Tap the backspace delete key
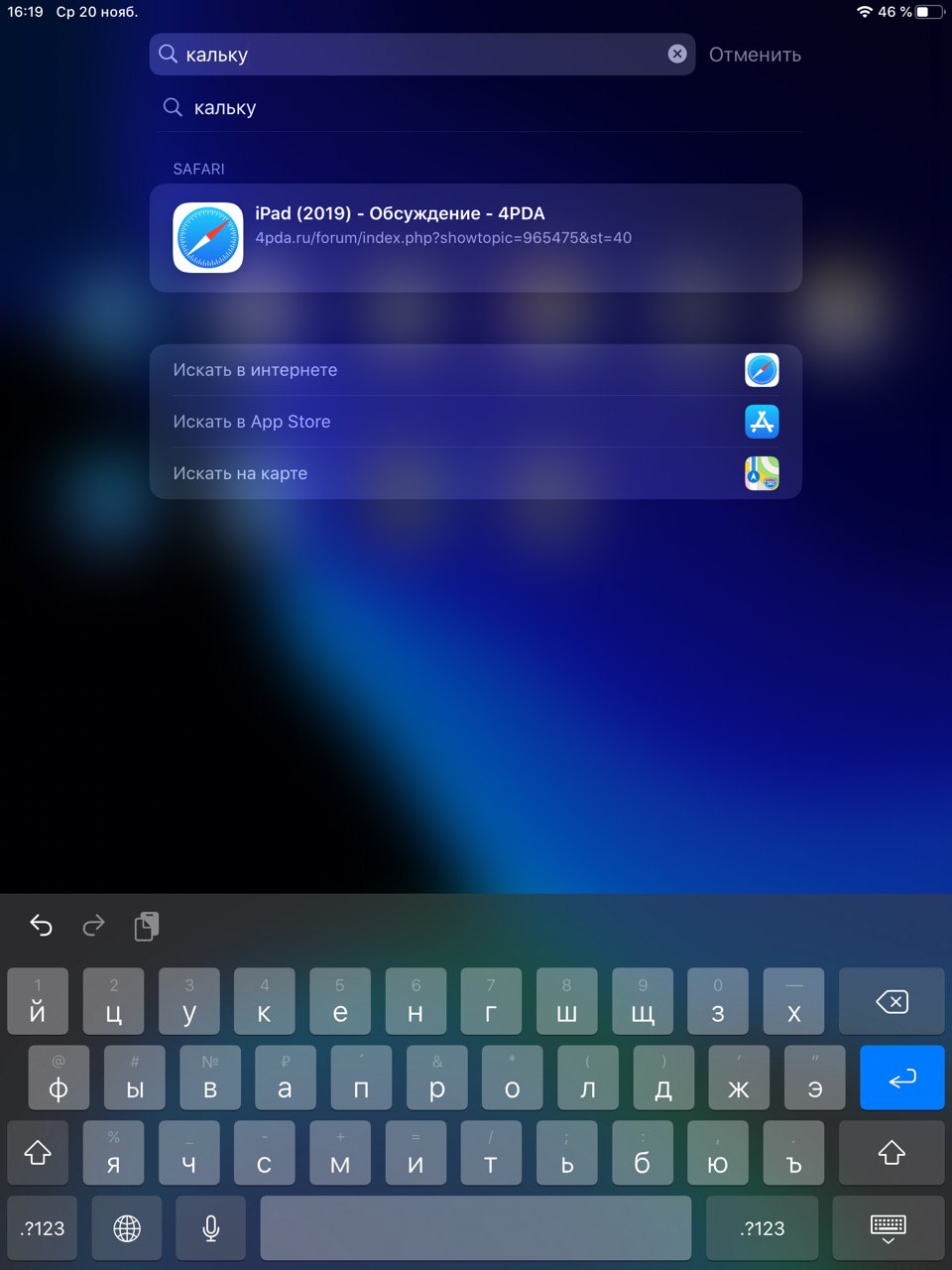 pyautogui.click(x=892, y=1002)
